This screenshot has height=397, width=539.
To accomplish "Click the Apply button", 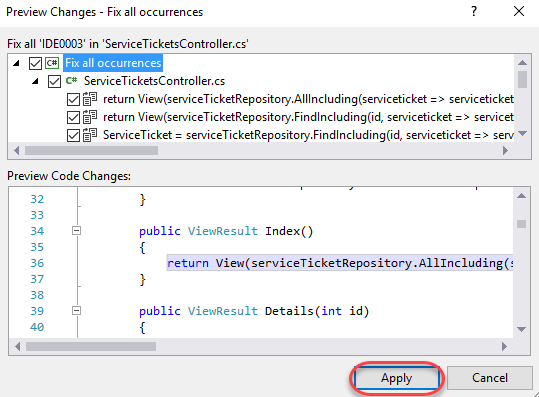I will tap(397, 378).
